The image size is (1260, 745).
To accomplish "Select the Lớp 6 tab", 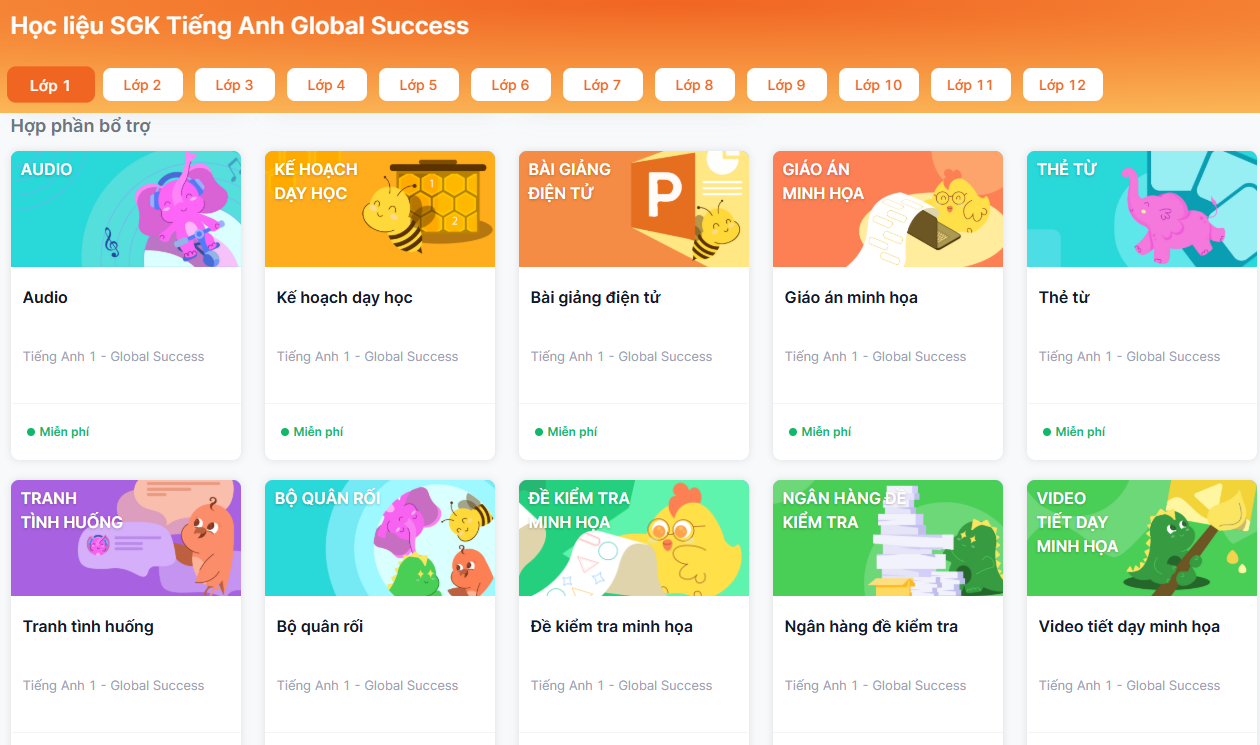I will (511, 85).
